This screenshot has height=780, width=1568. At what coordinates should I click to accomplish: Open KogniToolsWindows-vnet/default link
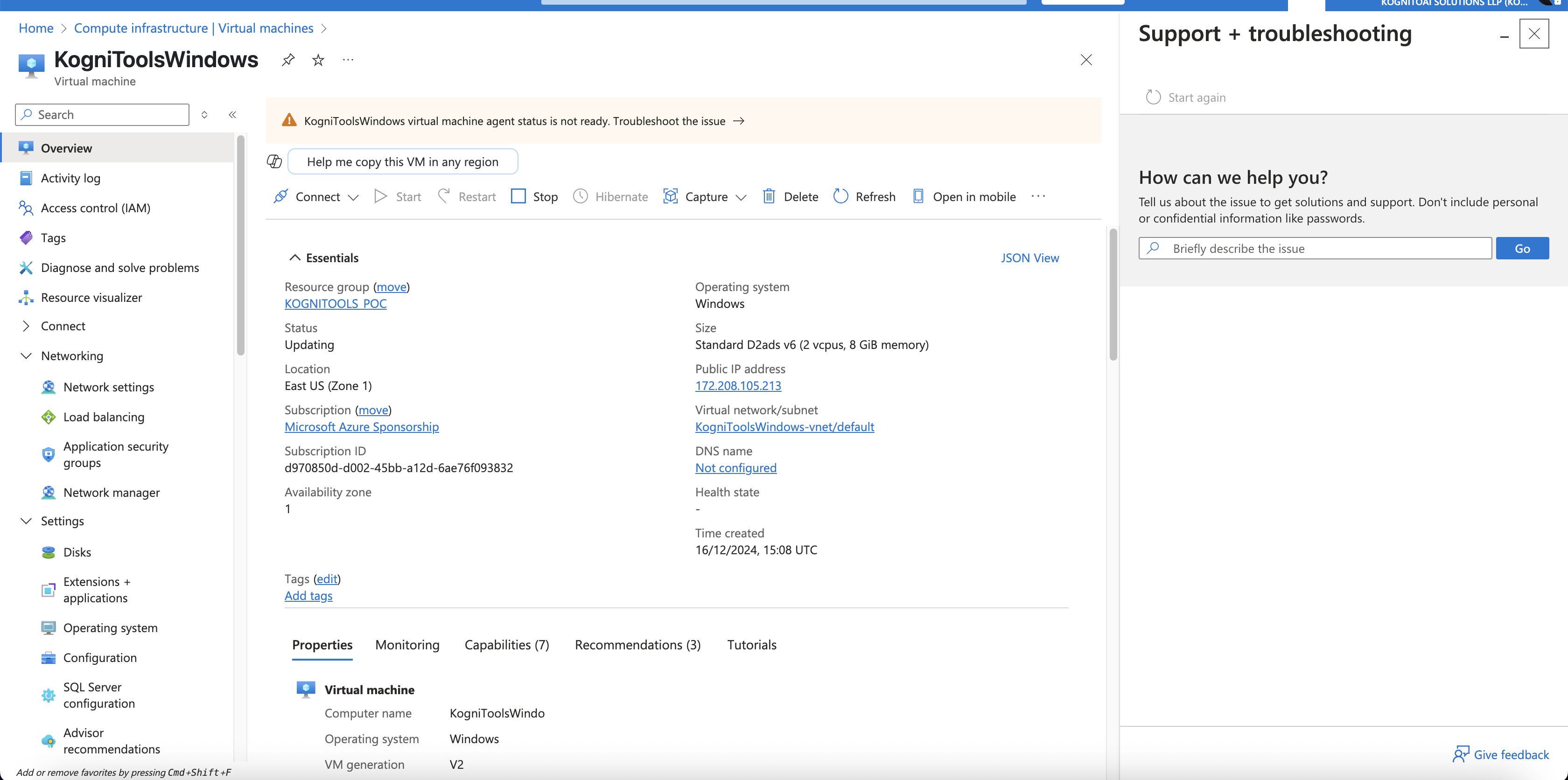(x=784, y=426)
